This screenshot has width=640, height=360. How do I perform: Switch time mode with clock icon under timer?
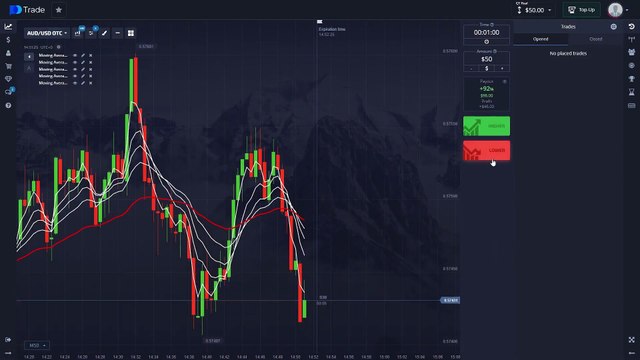pos(486,42)
